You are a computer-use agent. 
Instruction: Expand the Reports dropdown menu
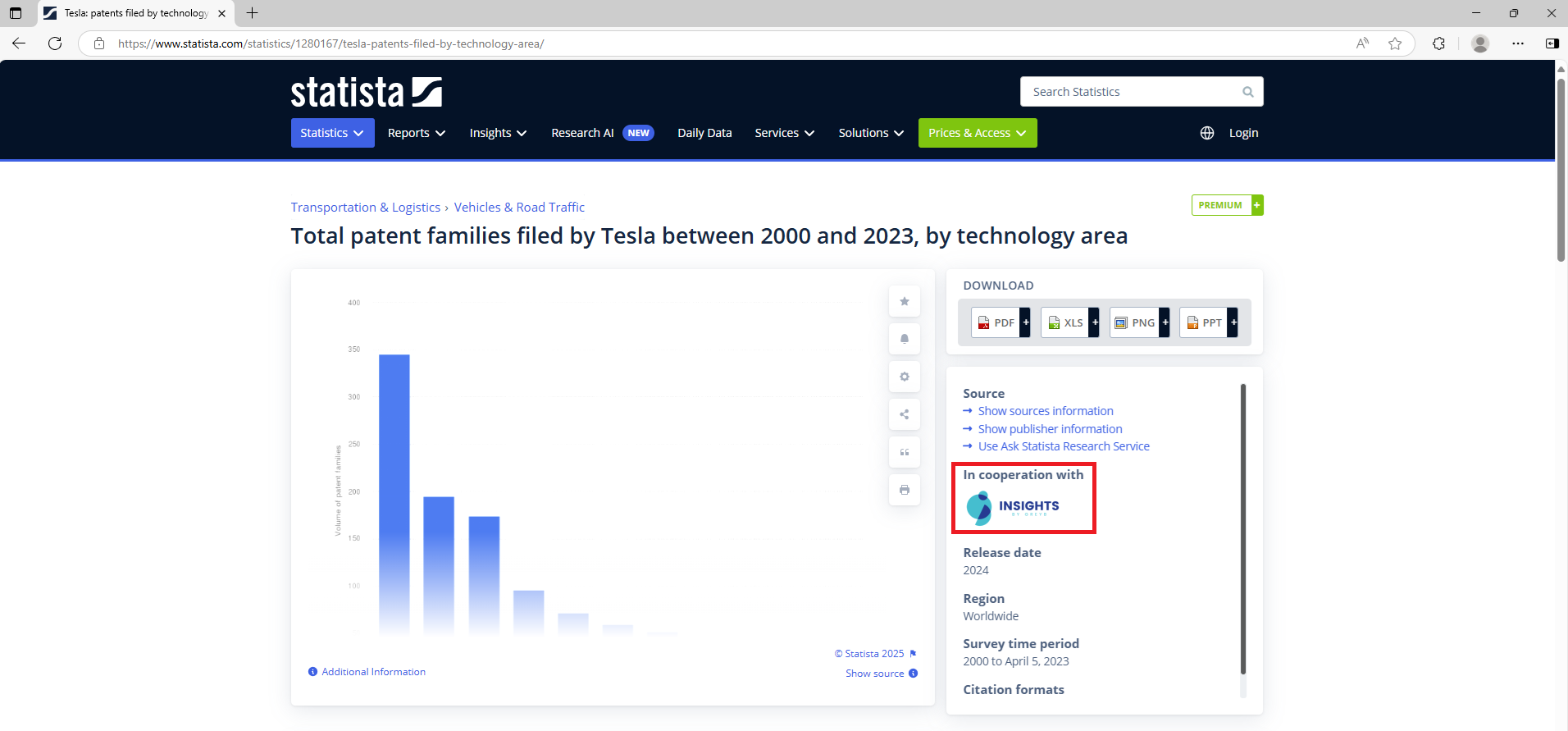(416, 133)
